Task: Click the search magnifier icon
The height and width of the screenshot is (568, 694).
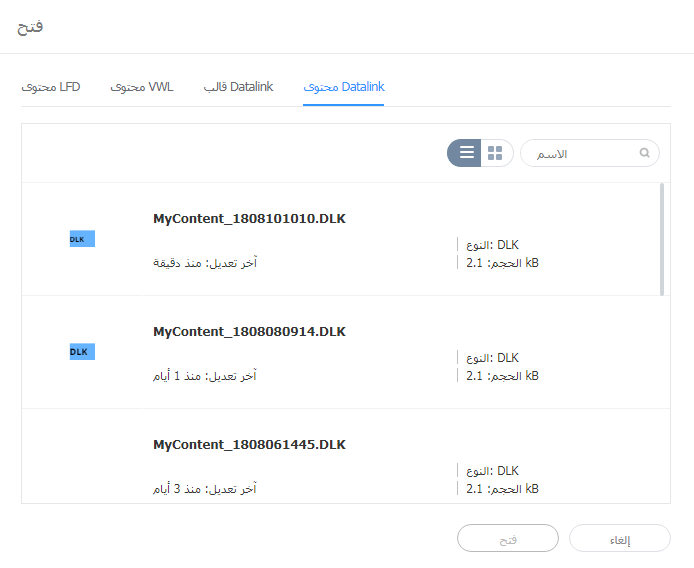Action: (x=645, y=153)
